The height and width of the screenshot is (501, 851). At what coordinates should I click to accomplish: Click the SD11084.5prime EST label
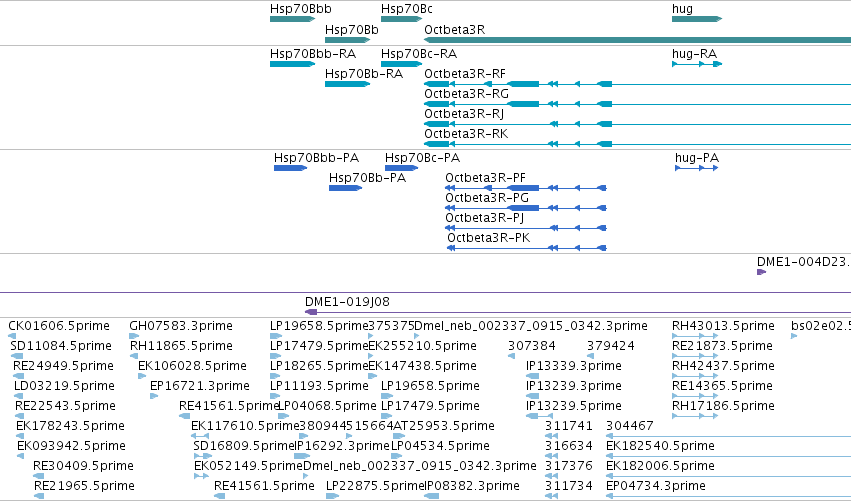[61, 346]
